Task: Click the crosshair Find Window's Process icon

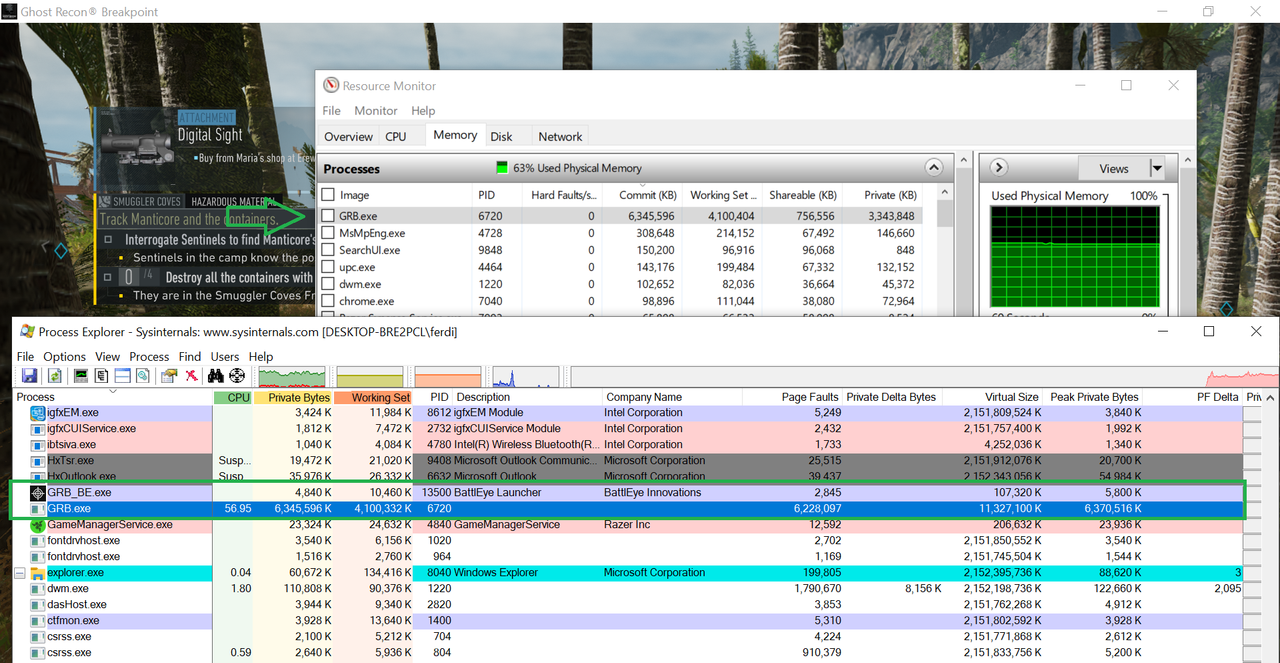Action: point(237,375)
